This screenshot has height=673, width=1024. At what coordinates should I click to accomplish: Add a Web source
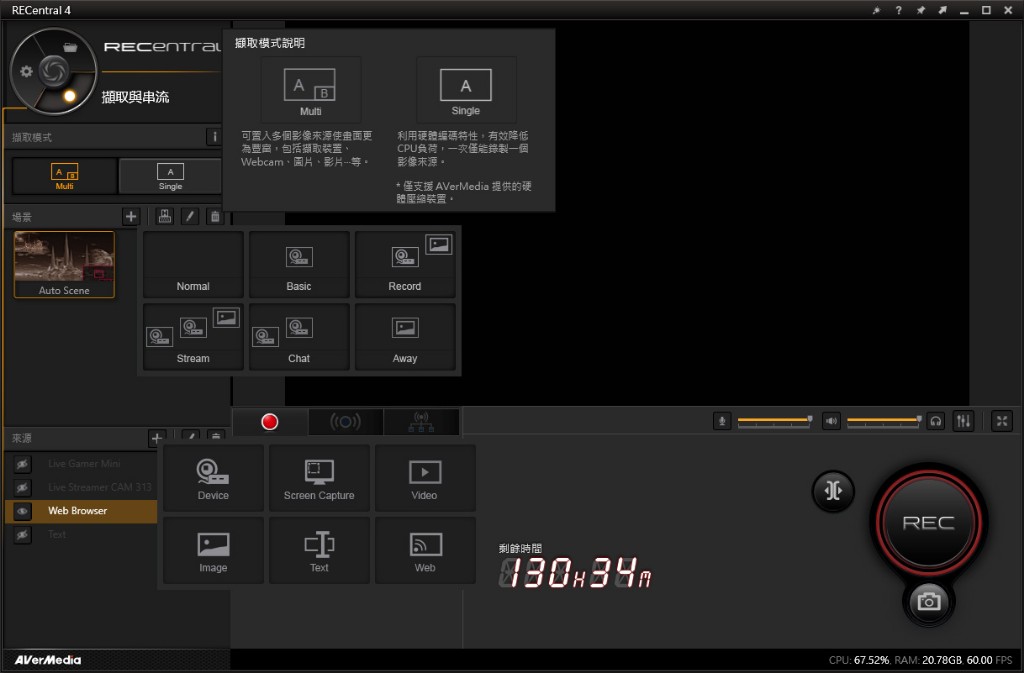(x=424, y=550)
